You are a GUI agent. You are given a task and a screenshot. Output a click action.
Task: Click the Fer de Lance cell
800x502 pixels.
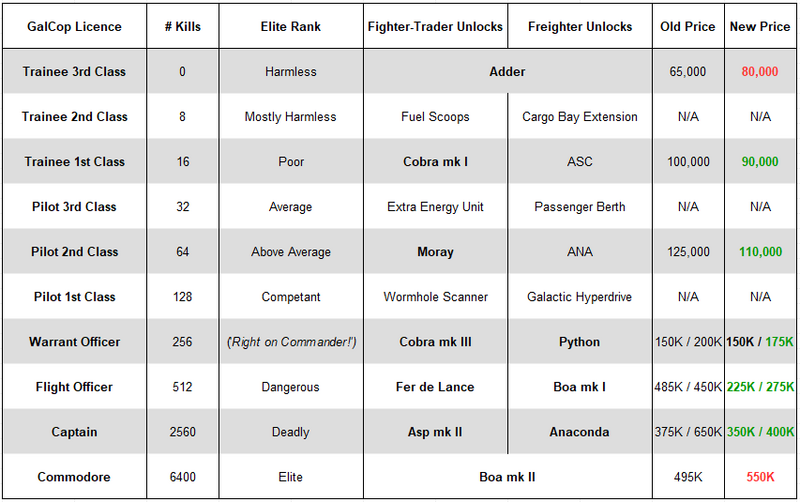click(x=435, y=387)
